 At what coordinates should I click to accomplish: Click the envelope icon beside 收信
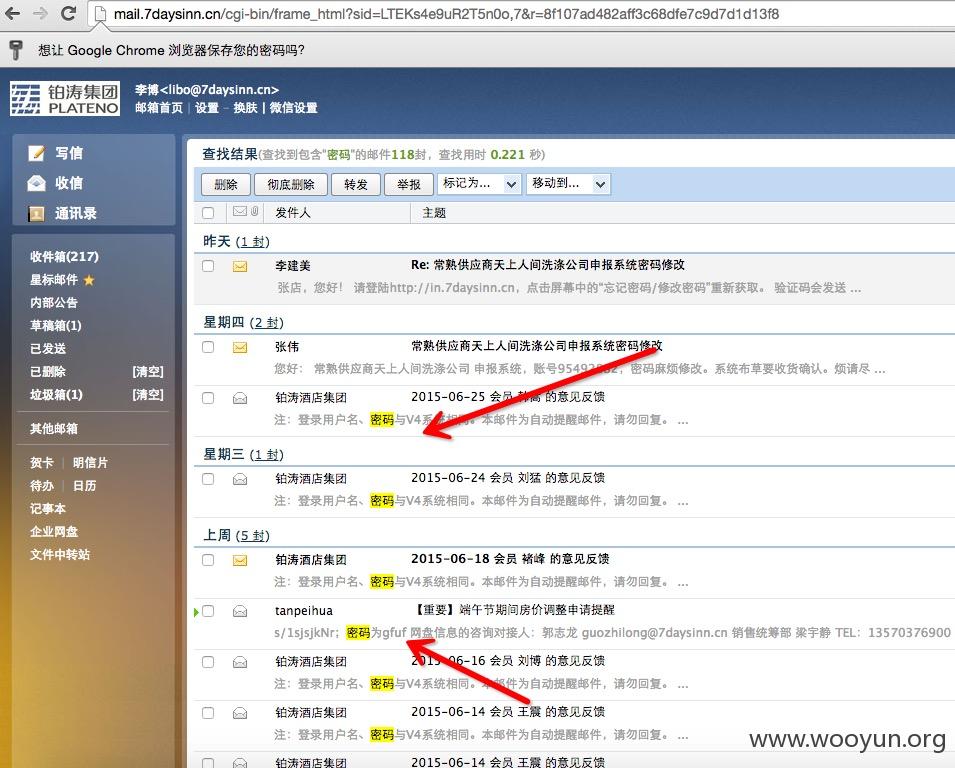tap(37, 183)
